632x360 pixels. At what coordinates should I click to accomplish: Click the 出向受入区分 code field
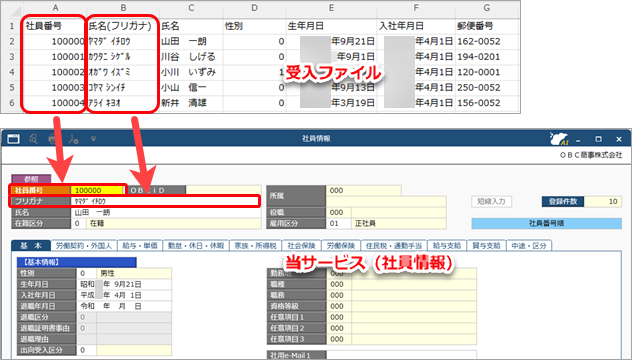86,350
